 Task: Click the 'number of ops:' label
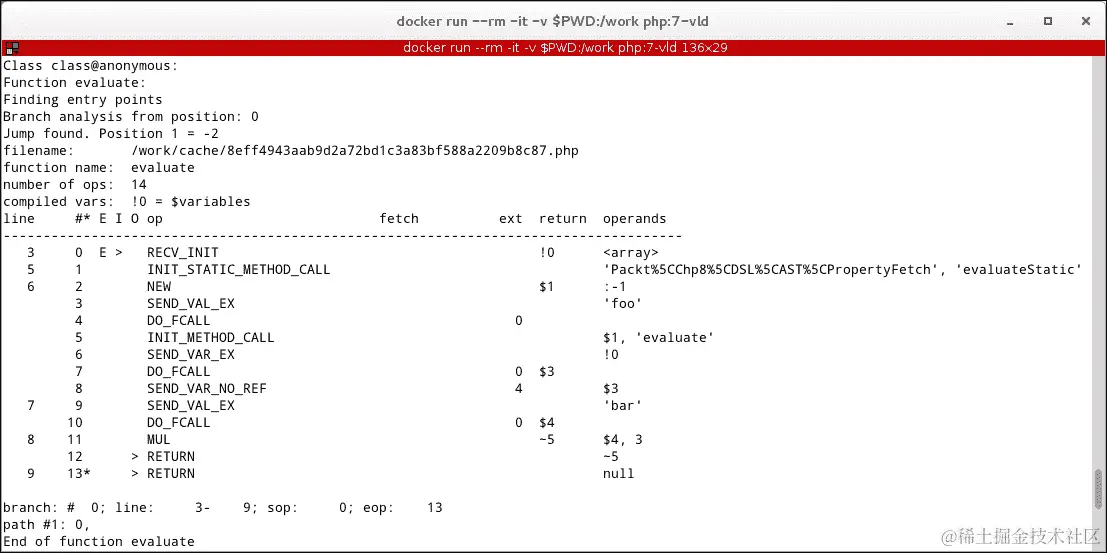59,184
